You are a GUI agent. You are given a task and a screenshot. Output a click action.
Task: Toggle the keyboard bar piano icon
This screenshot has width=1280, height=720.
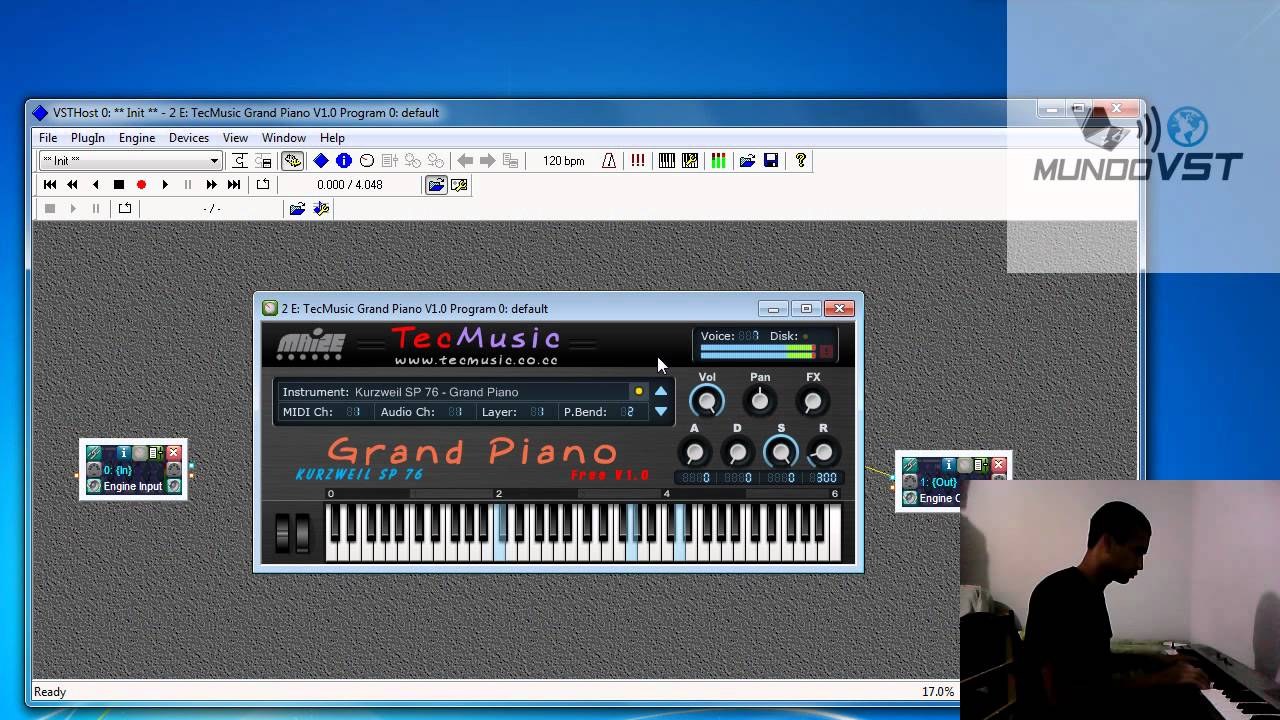[x=667, y=161]
